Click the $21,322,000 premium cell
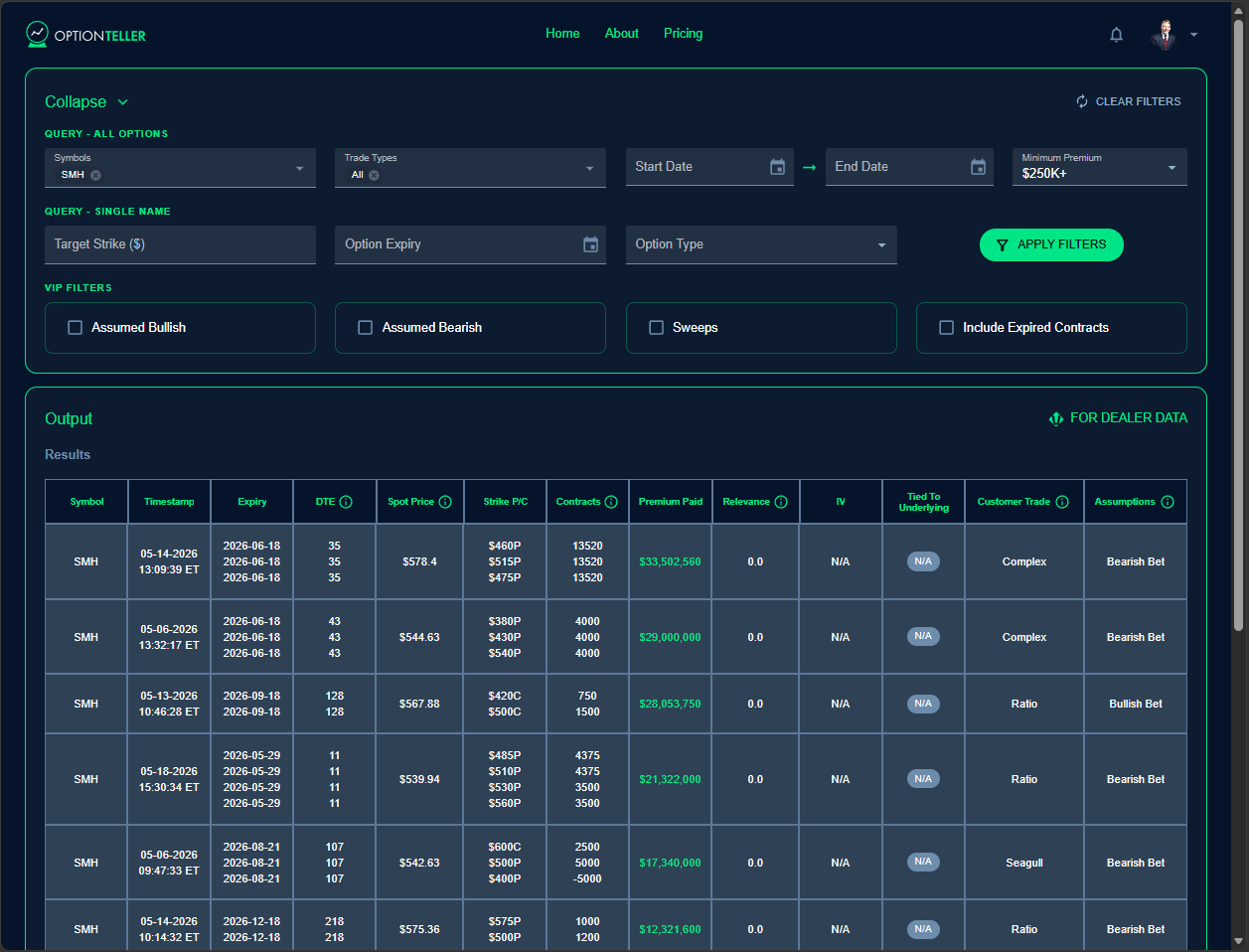This screenshot has width=1249, height=952. [x=670, y=780]
